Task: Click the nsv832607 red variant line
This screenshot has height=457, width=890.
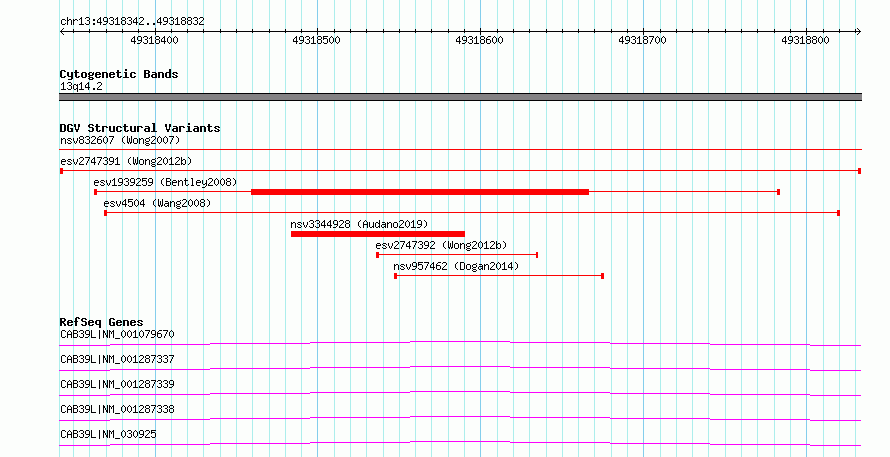Action: click(x=460, y=150)
